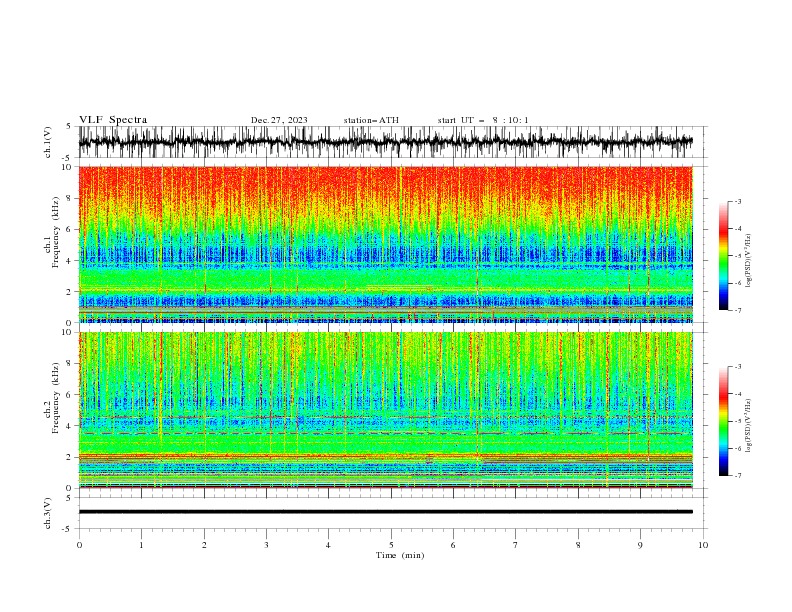
Task: Click time axis tick label "2"
Action: tap(204, 545)
